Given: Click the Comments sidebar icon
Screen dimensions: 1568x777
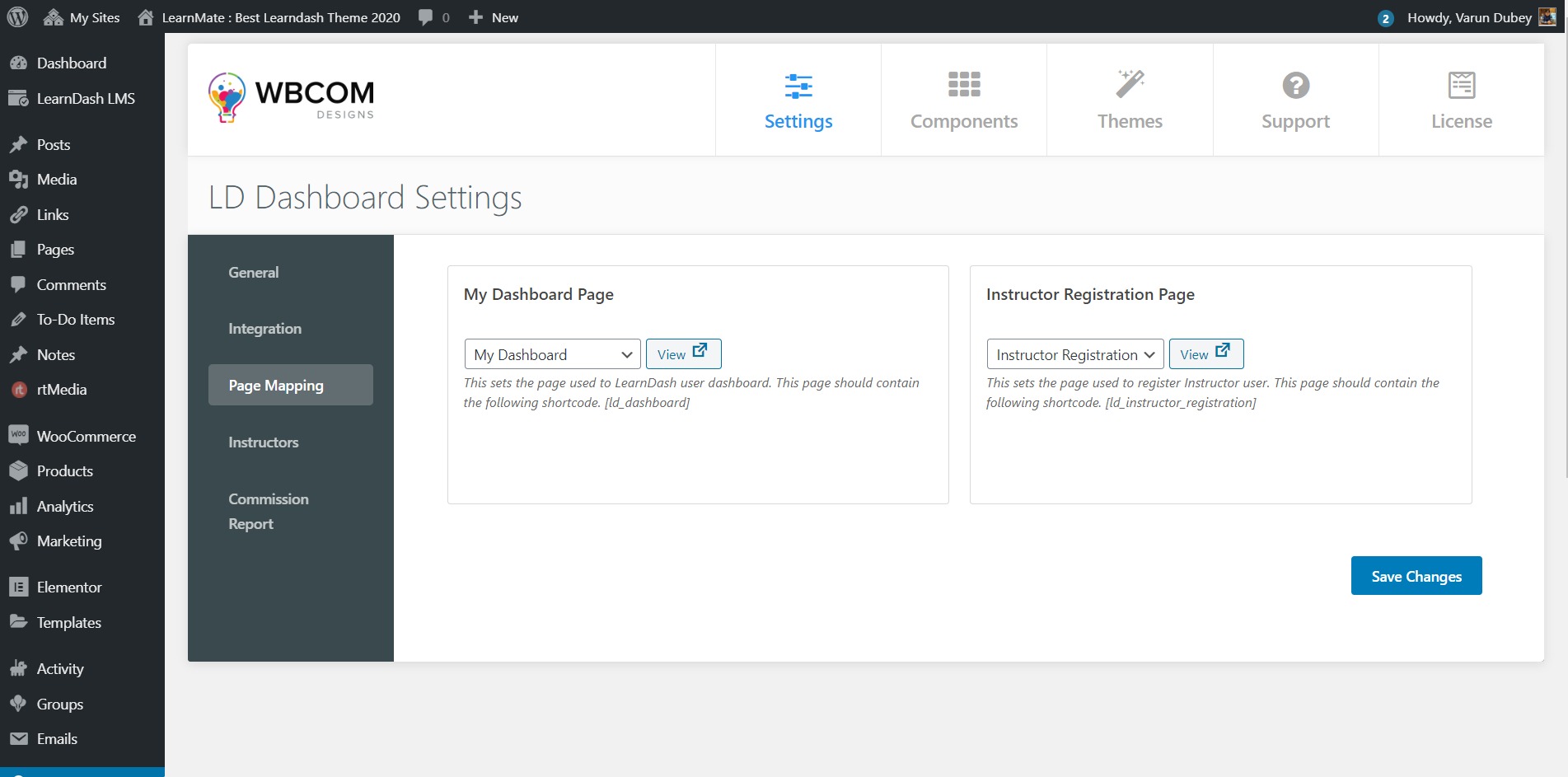Looking at the screenshot, I should pos(18,285).
